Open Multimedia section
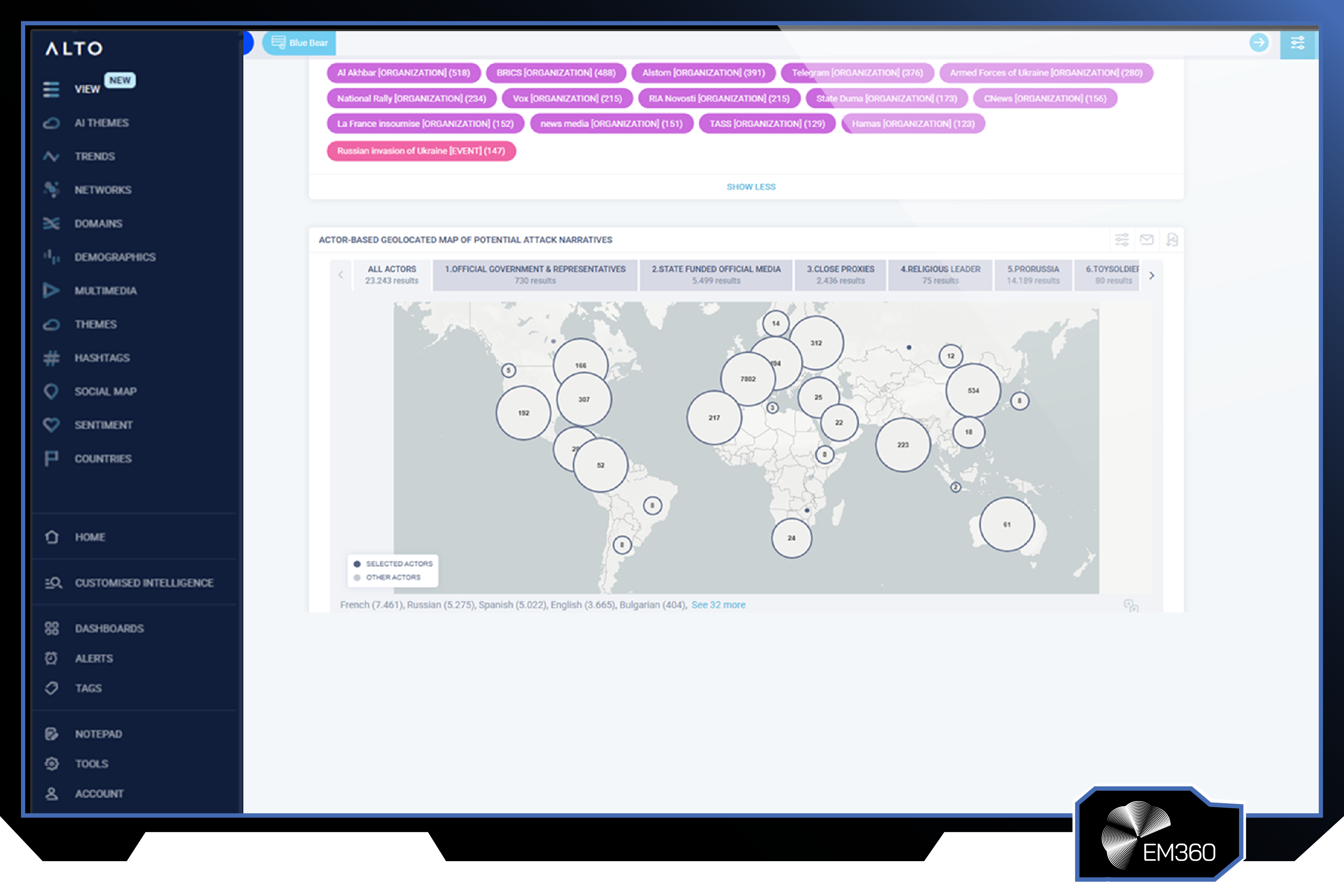The height and width of the screenshot is (896, 1344). 106,291
